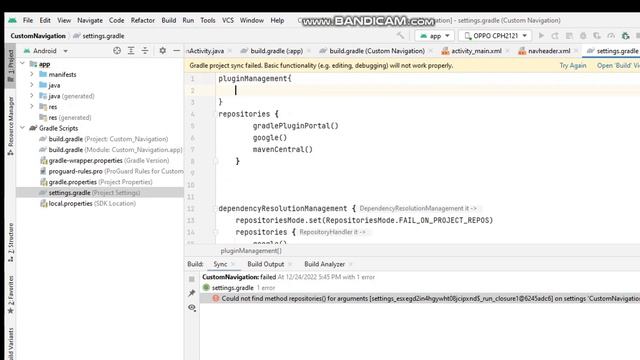The height and width of the screenshot is (360, 640).
Task: Collapse the Gradle Scripts node
Action: 22,128
